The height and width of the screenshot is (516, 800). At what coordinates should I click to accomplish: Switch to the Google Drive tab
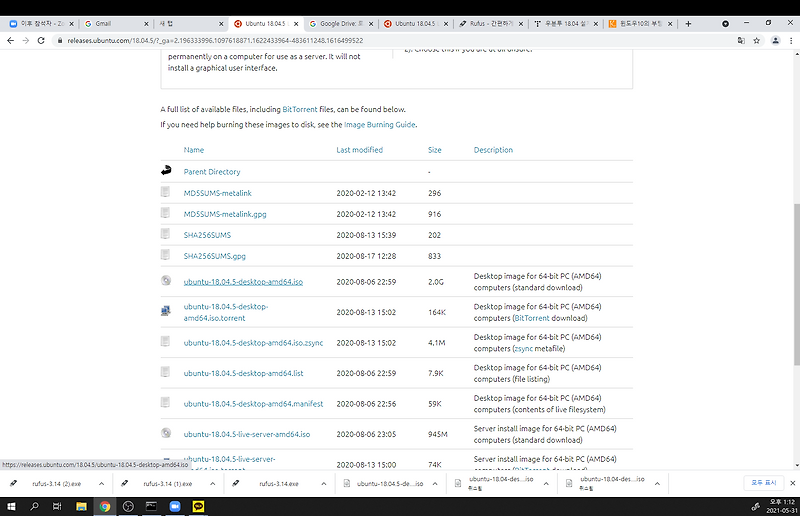click(341, 23)
